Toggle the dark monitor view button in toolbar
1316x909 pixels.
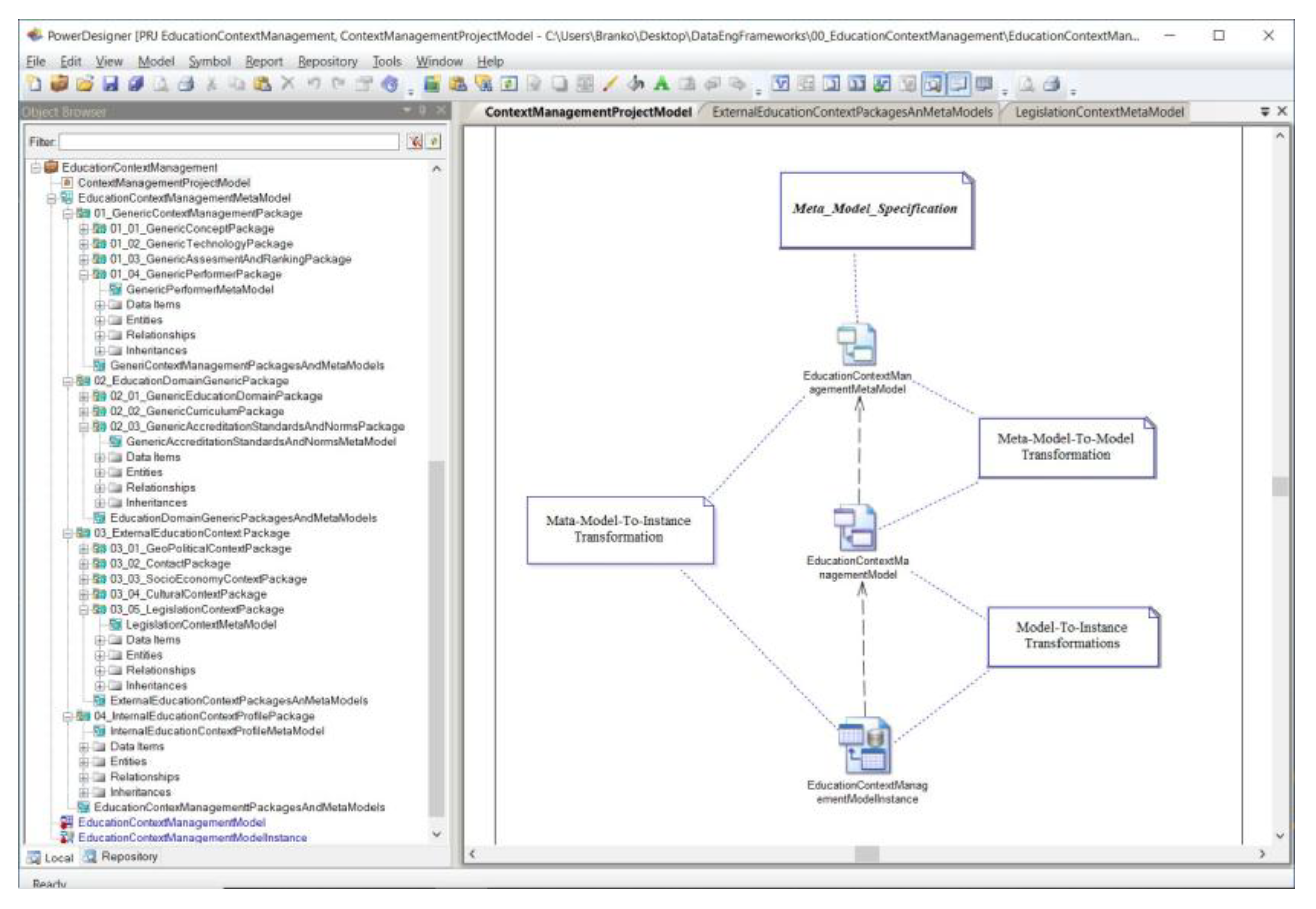click(984, 84)
